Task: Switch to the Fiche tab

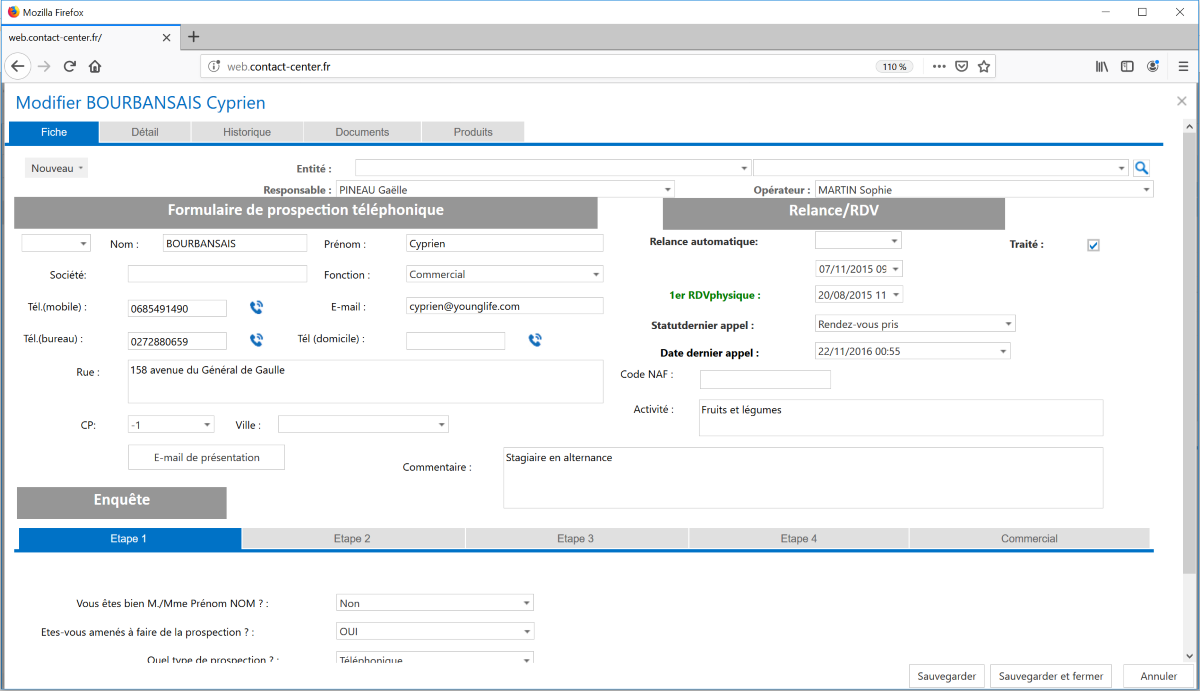Action: click(54, 132)
